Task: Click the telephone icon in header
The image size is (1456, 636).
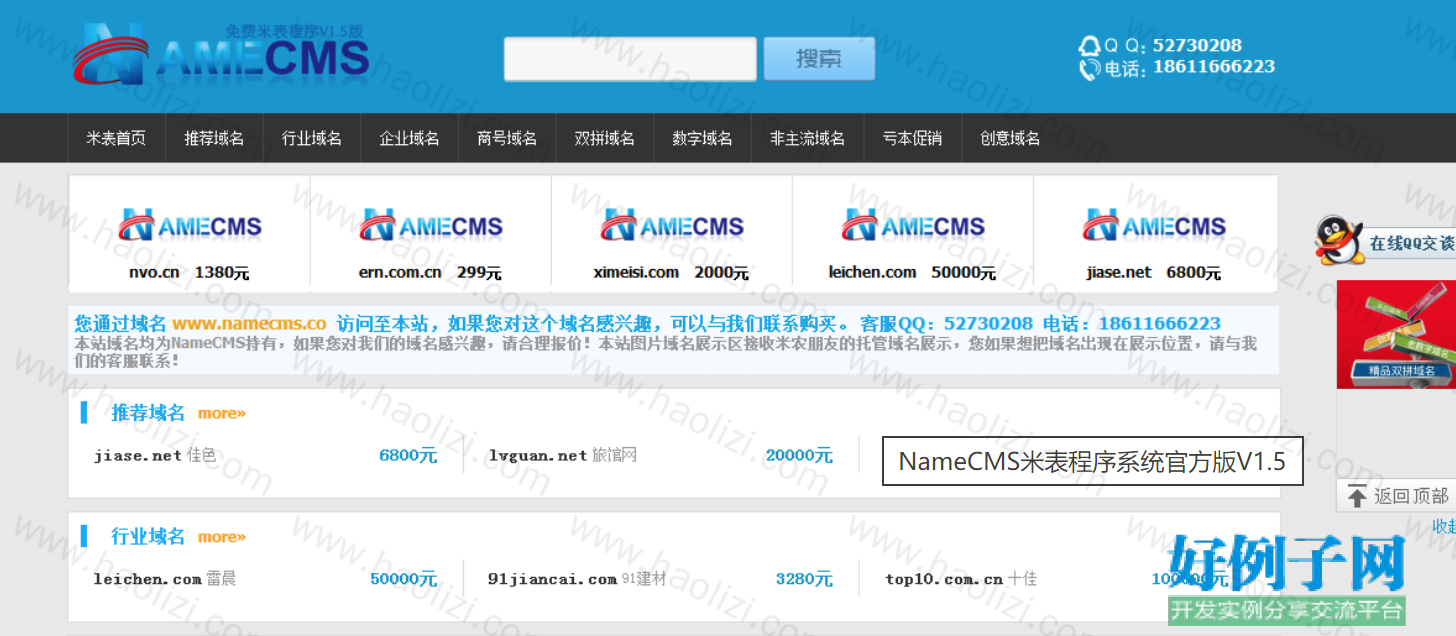Action: coord(1089,69)
